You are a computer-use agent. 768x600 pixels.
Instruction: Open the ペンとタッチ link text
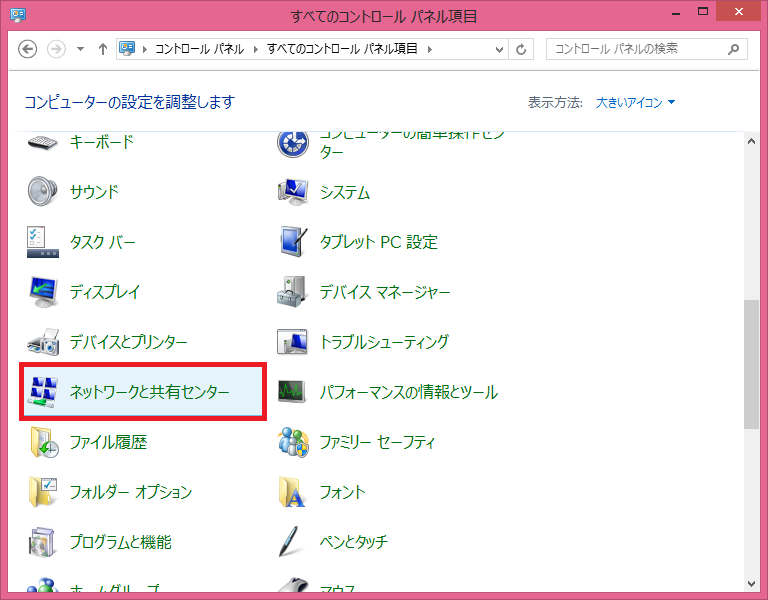tap(354, 542)
